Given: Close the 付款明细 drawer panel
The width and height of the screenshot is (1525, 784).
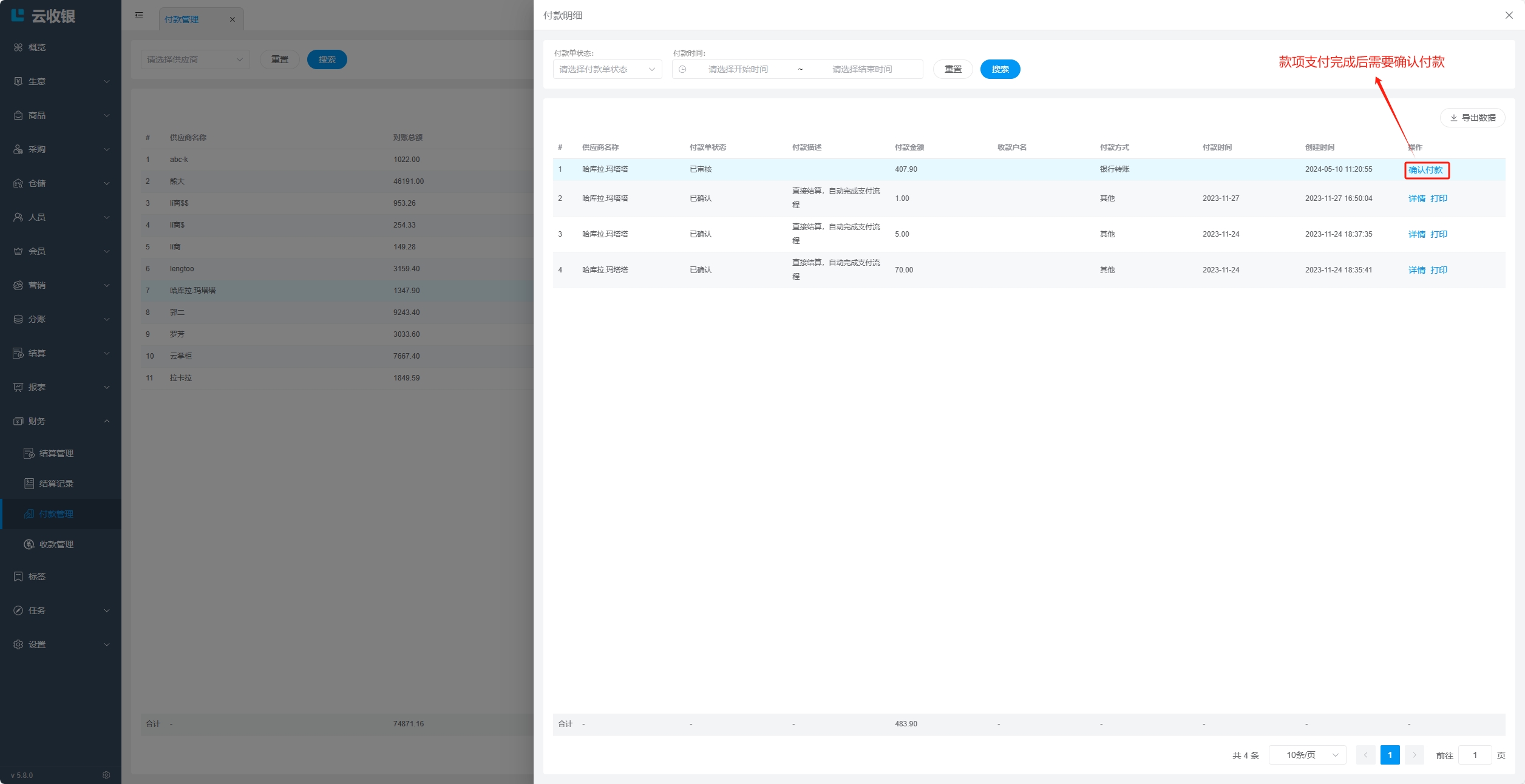Looking at the screenshot, I should [1509, 15].
